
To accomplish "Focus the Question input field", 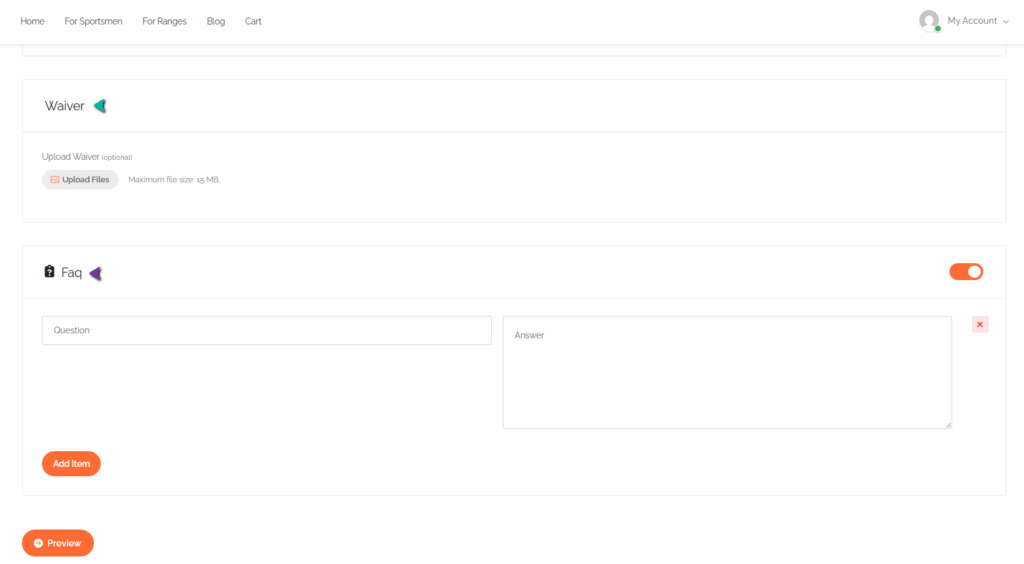I will (x=266, y=330).
